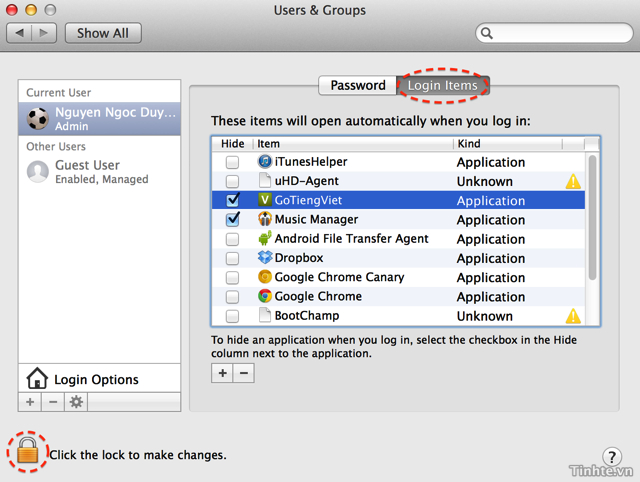Click the warning triangle next to BootChamp
This screenshot has height=482, width=640.
pos(573,316)
